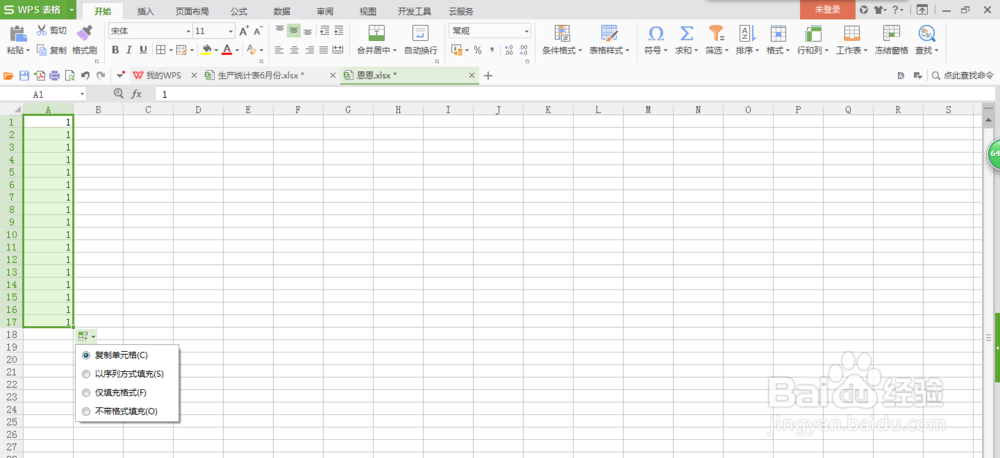Click the Save icon in quick toolbar
Screen dimensions: 1000x458
24,75
